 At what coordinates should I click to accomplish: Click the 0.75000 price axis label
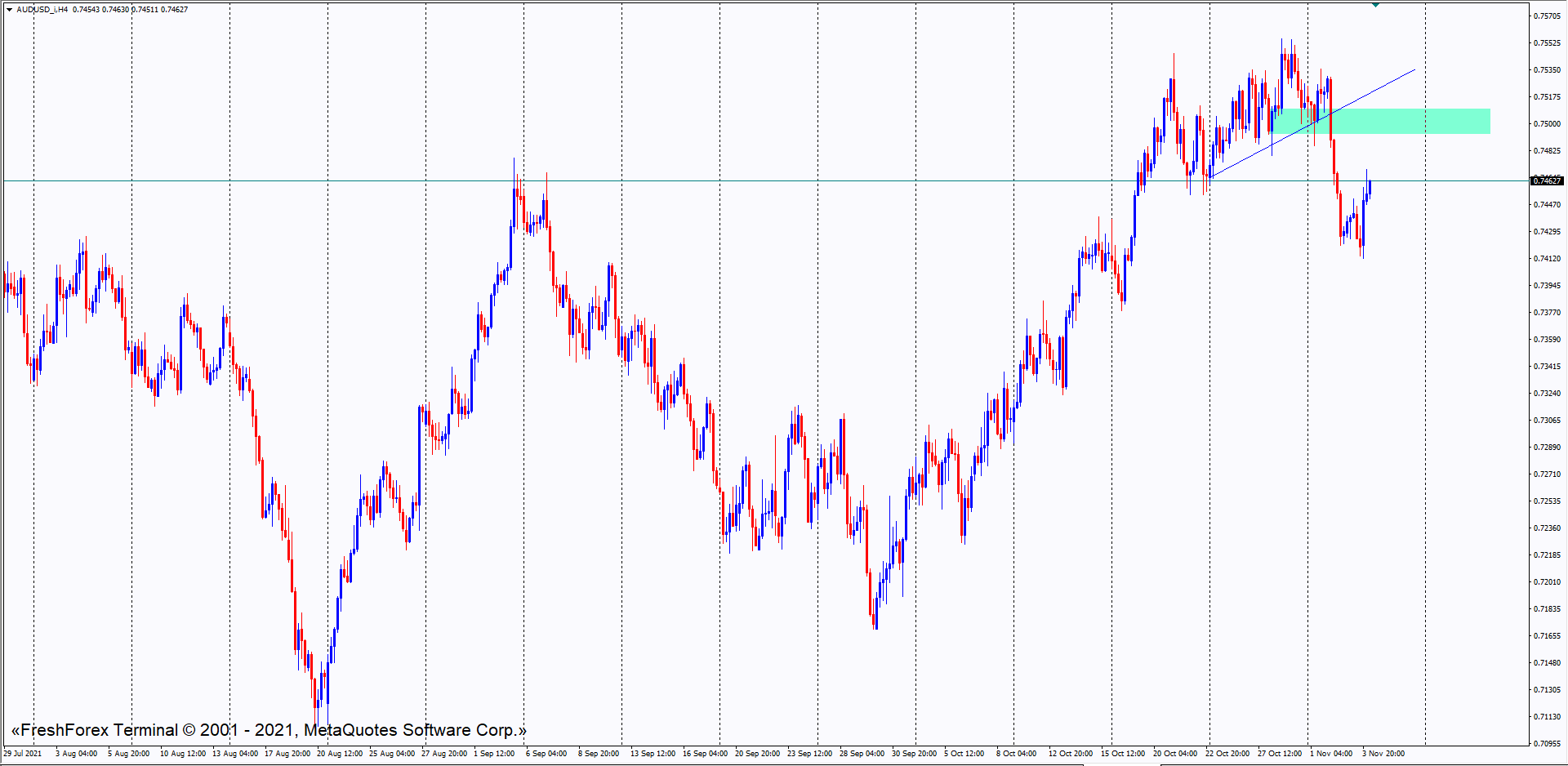pyautogui.click(x=1547, y=124)
